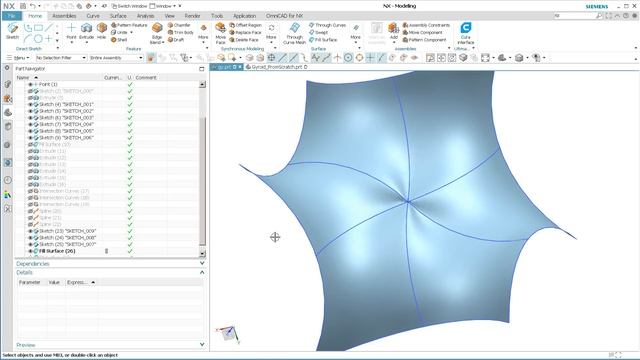Hide Sketch (7) "SKETCH_004"
Screen dimensions: 640x360
click(30, 124)
